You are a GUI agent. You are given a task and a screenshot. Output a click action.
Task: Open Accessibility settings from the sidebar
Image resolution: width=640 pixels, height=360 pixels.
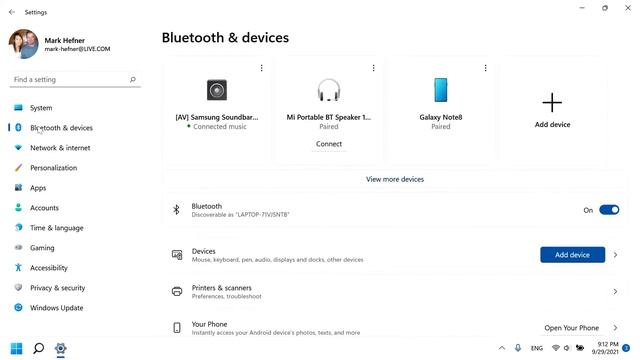49,268
